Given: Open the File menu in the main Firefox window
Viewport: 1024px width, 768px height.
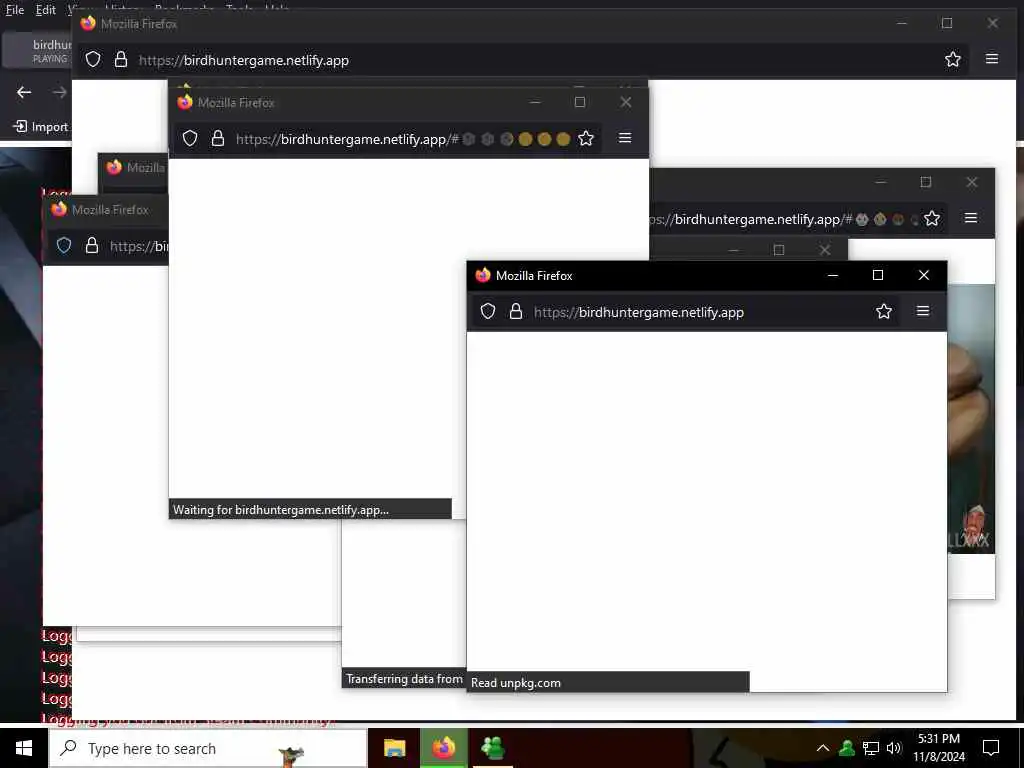Looking at the screenshot, I should (14, 10).
